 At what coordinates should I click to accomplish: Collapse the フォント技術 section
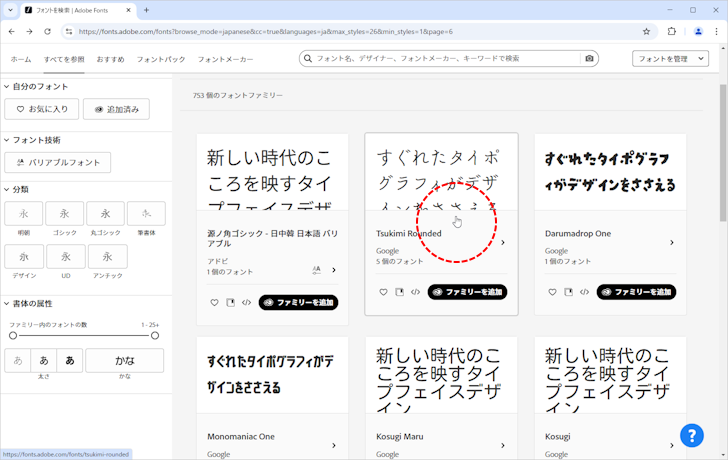pyautogui.click(x=7, y=140)
